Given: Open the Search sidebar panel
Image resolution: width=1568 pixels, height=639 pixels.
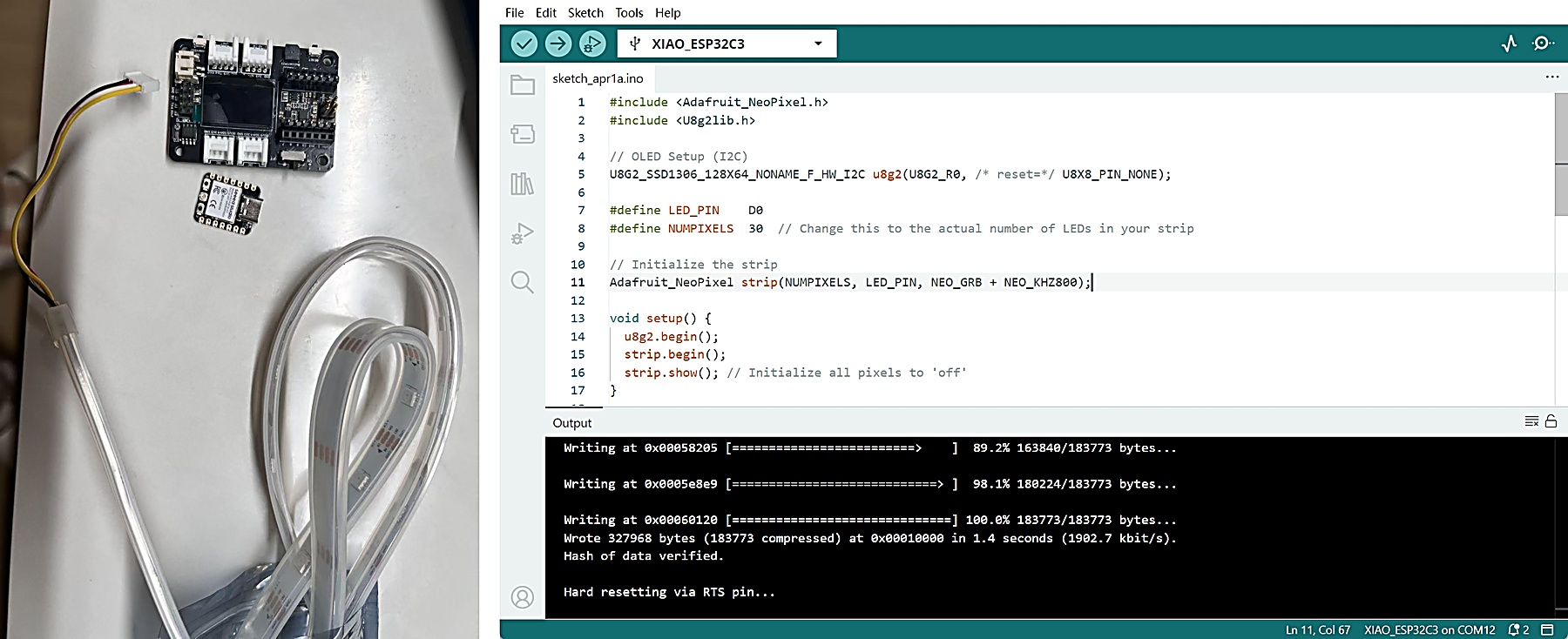Looking at the screenshot, I should (x=523, y=282).
